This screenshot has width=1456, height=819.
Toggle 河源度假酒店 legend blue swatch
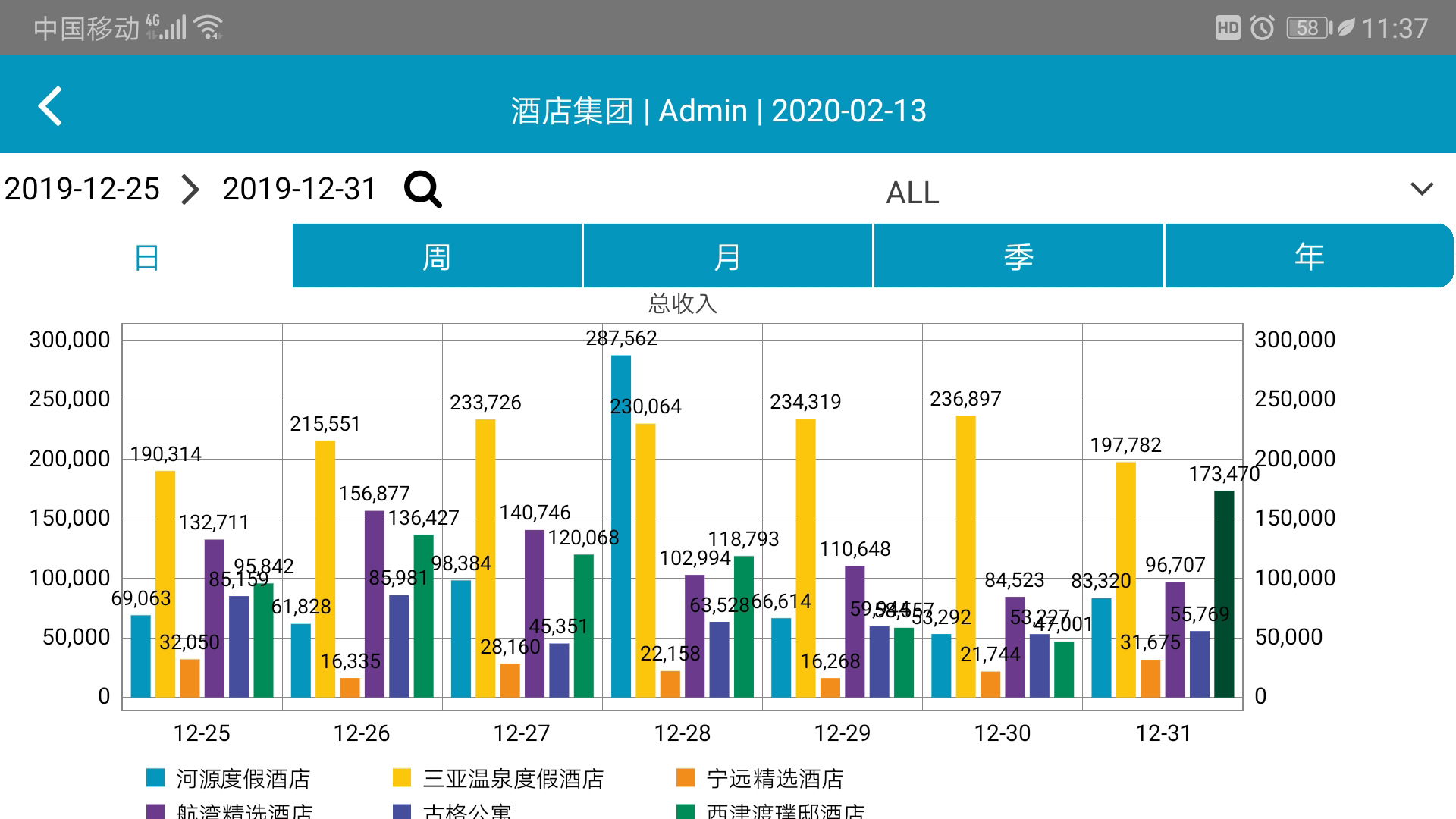click(155, 777)
